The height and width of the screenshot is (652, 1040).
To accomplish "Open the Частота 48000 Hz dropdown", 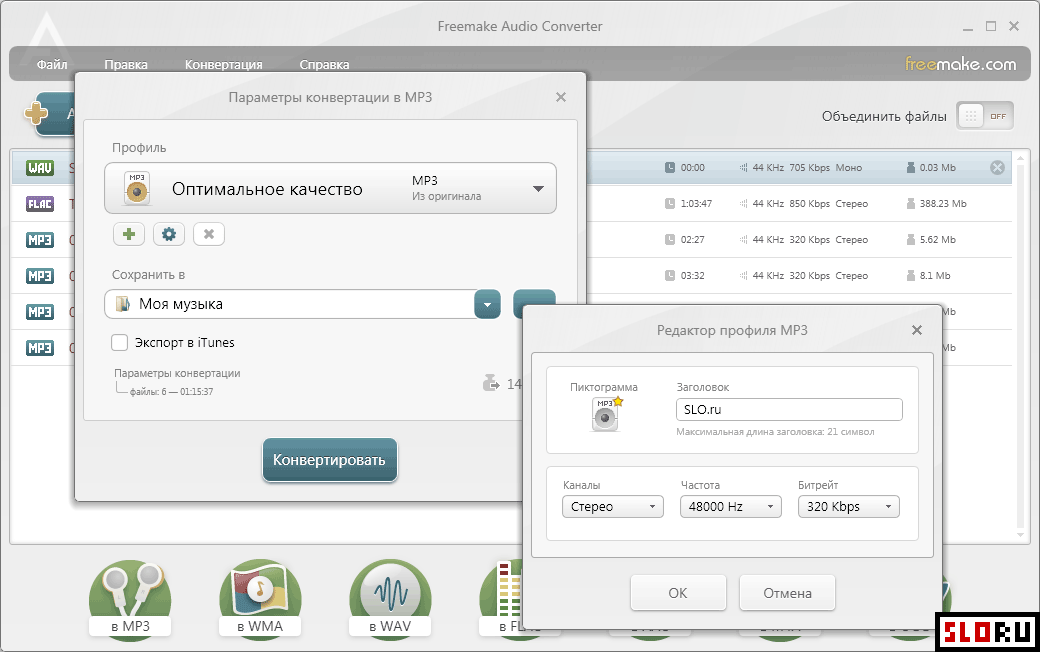I will [x=730, y=507].
